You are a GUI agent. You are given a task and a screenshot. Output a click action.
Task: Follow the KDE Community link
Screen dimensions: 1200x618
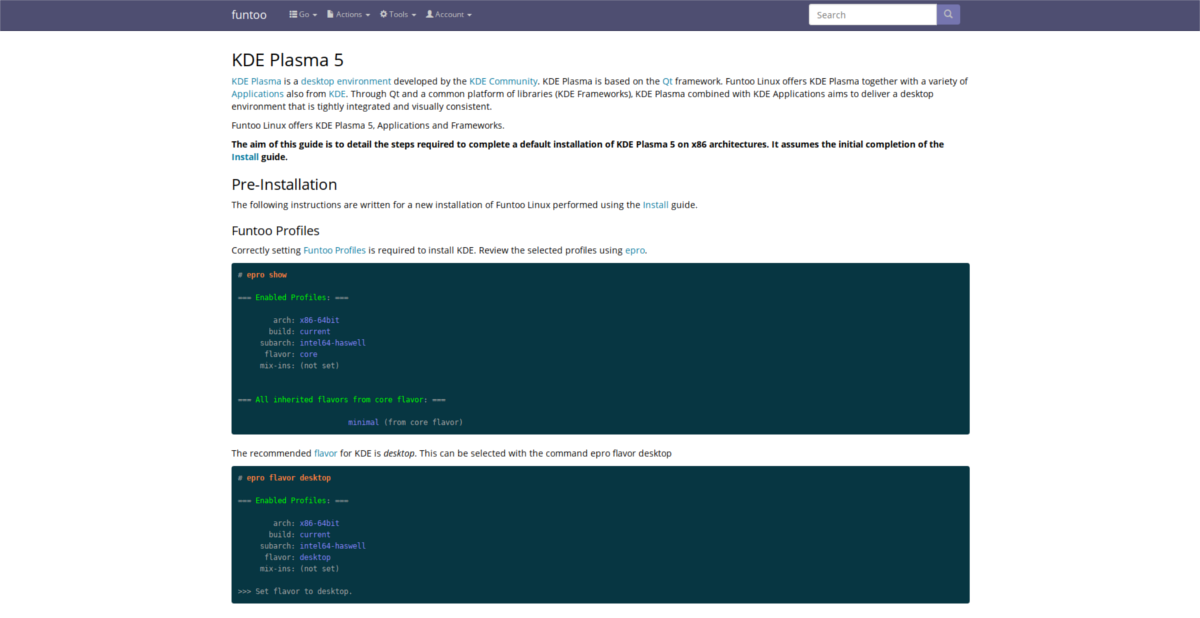point(503,81)
